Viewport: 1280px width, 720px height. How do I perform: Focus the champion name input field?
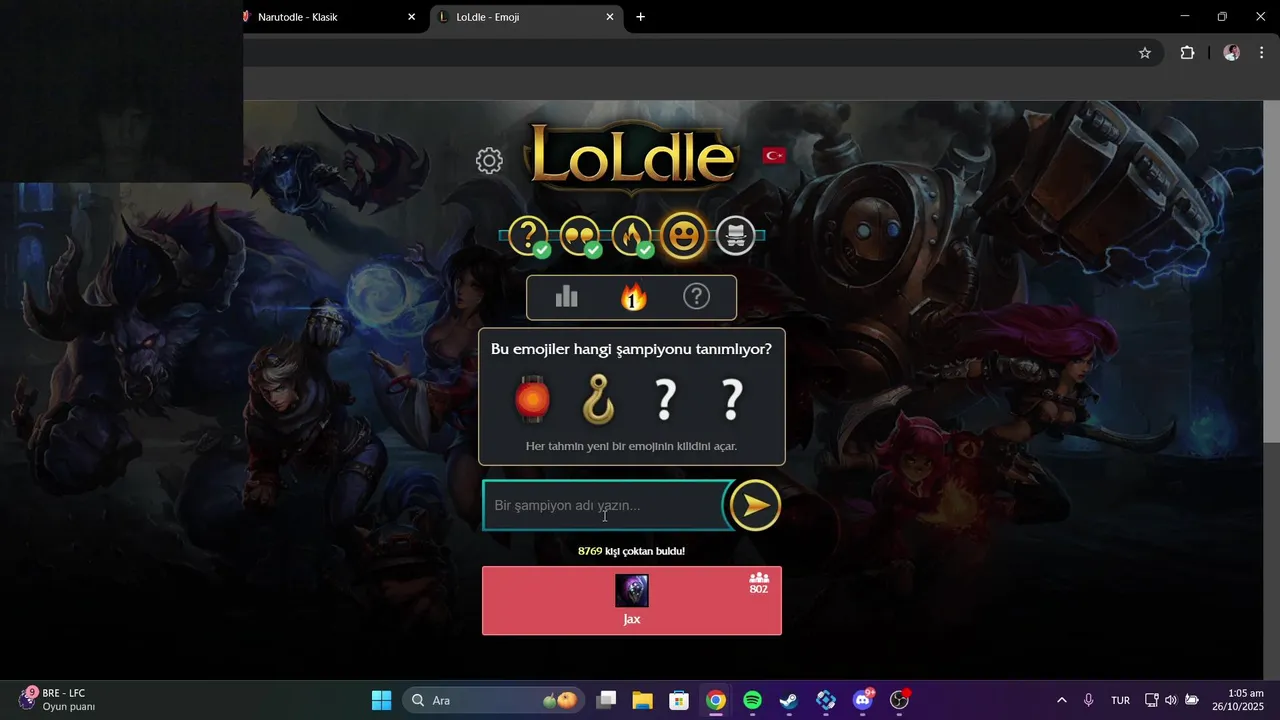[x=606, y=505]
